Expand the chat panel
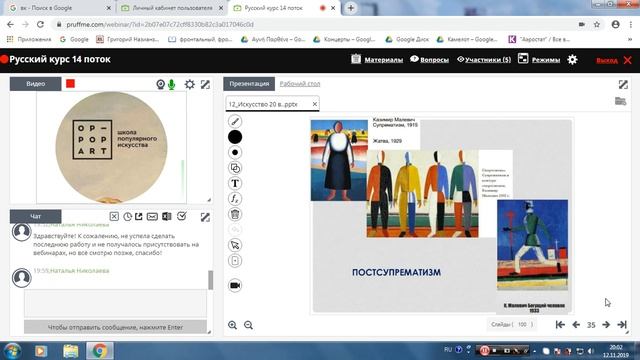 pos(205,217)
